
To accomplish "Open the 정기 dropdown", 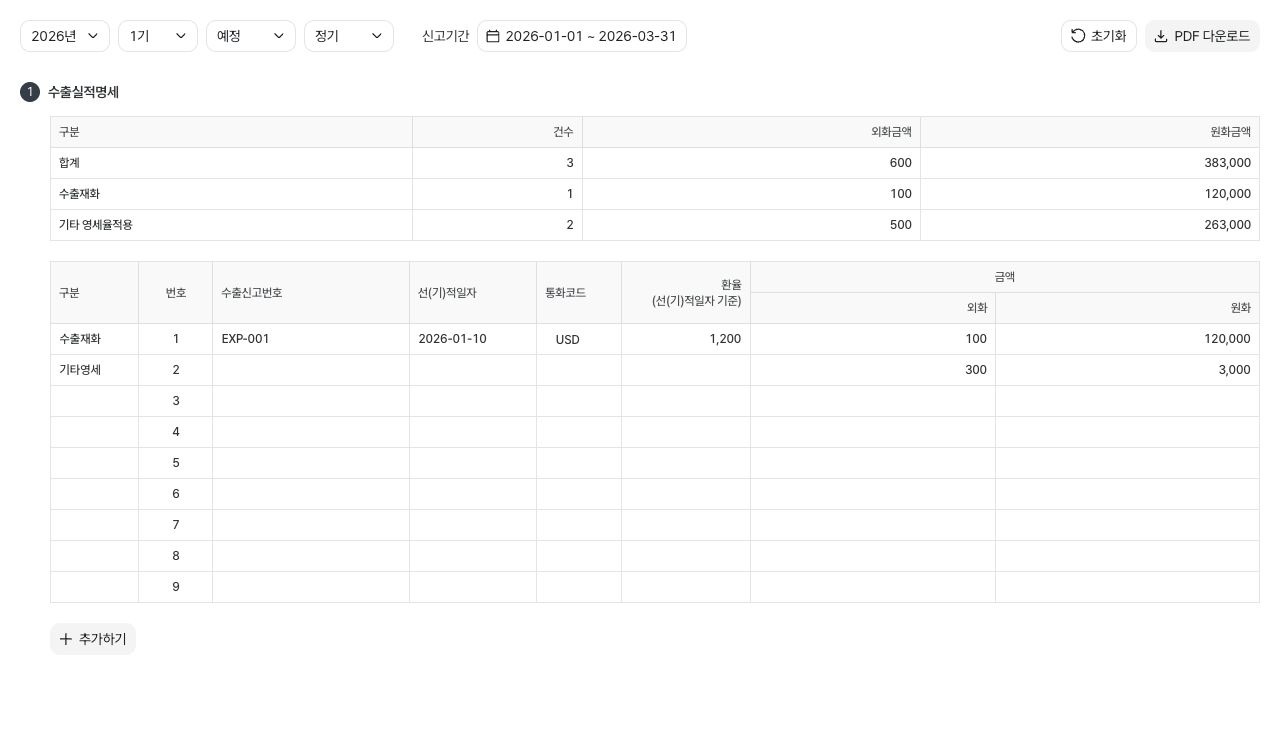I will (x=349, y=36).
